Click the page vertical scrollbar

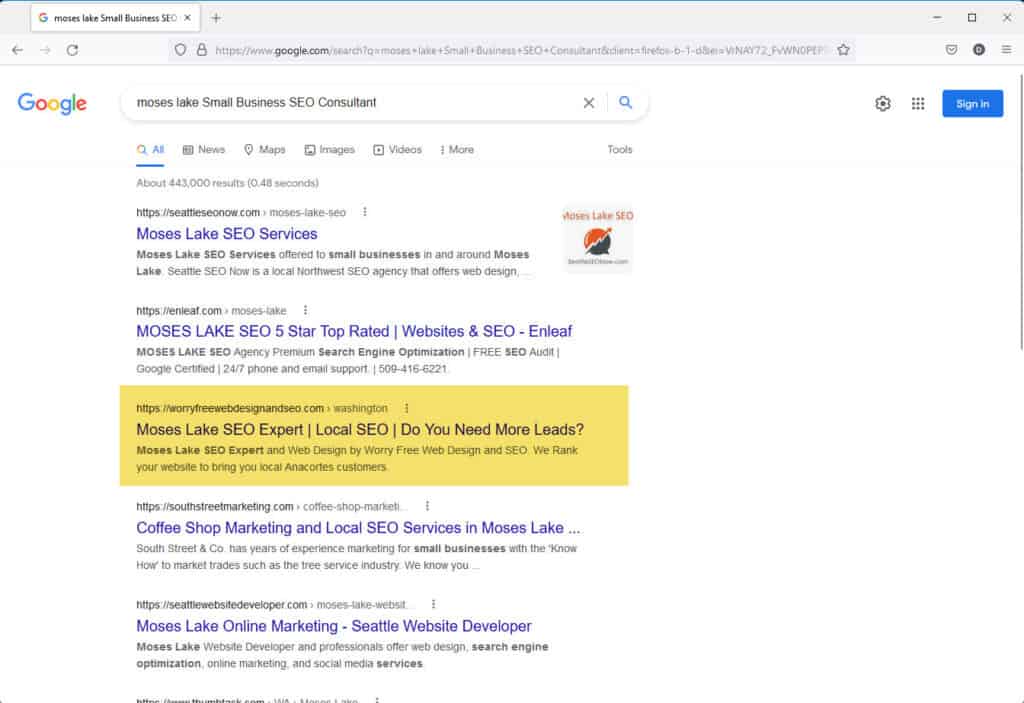[1020, 212]
